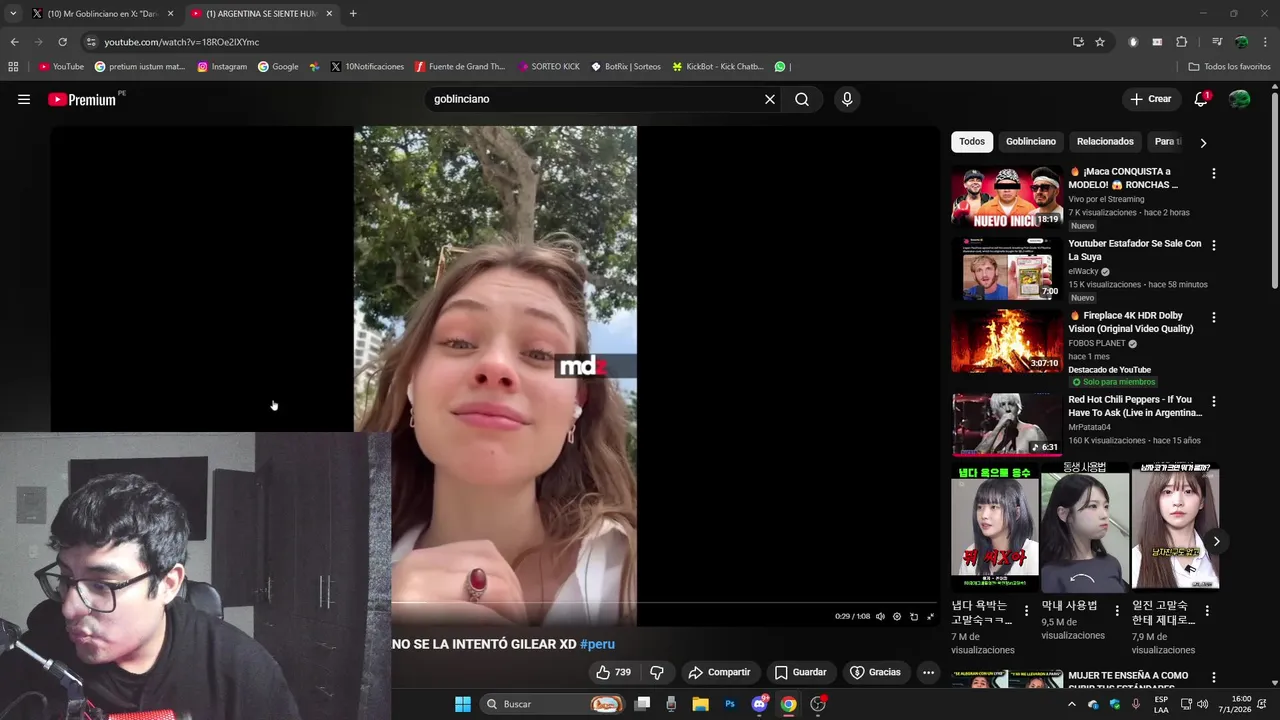Viewport: 1280px width, 720px height.
Task: Open Windows Start menu
Action: pos(463,704)
